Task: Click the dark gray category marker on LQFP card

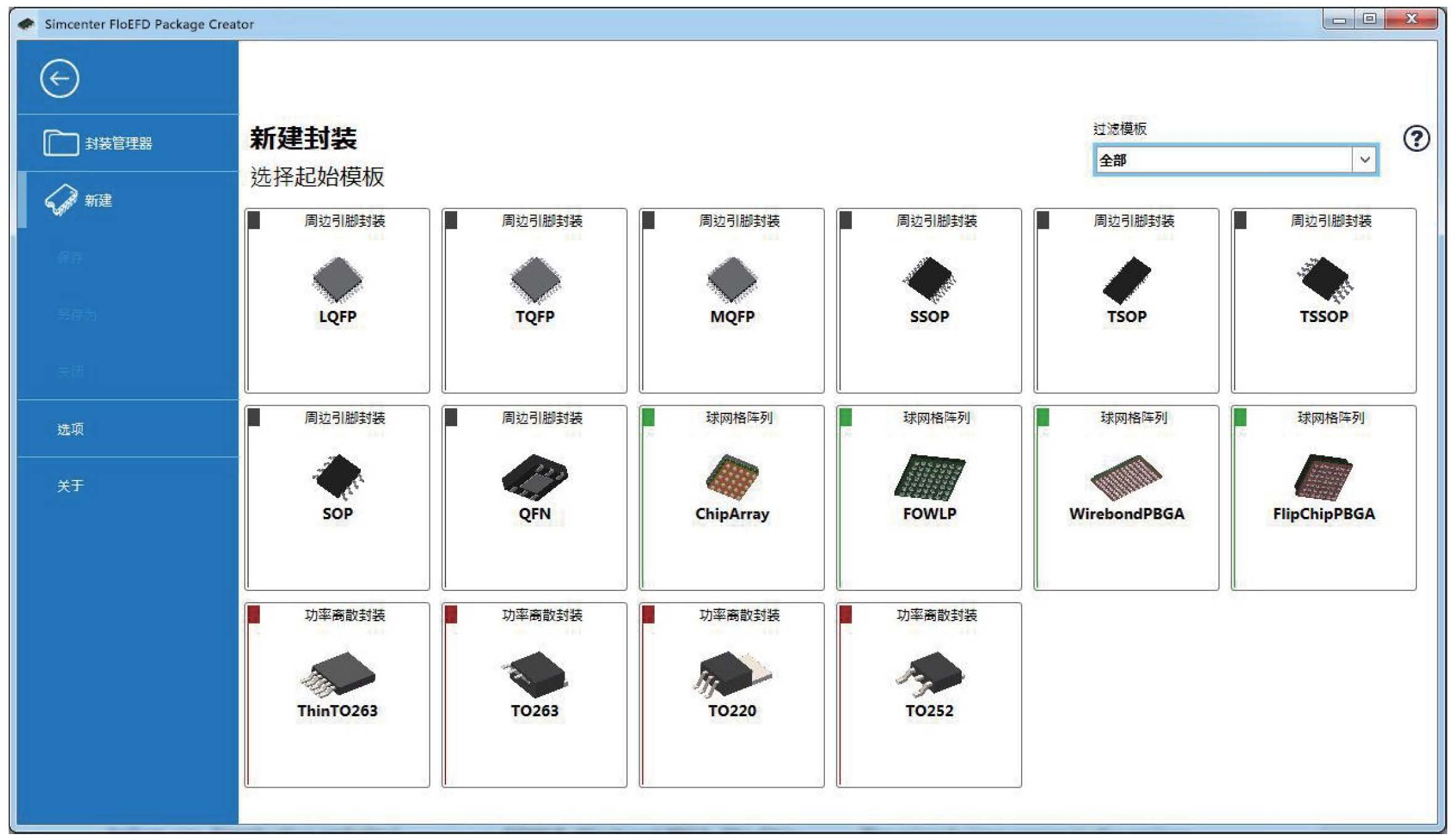Action: click(x=254, y=220)
